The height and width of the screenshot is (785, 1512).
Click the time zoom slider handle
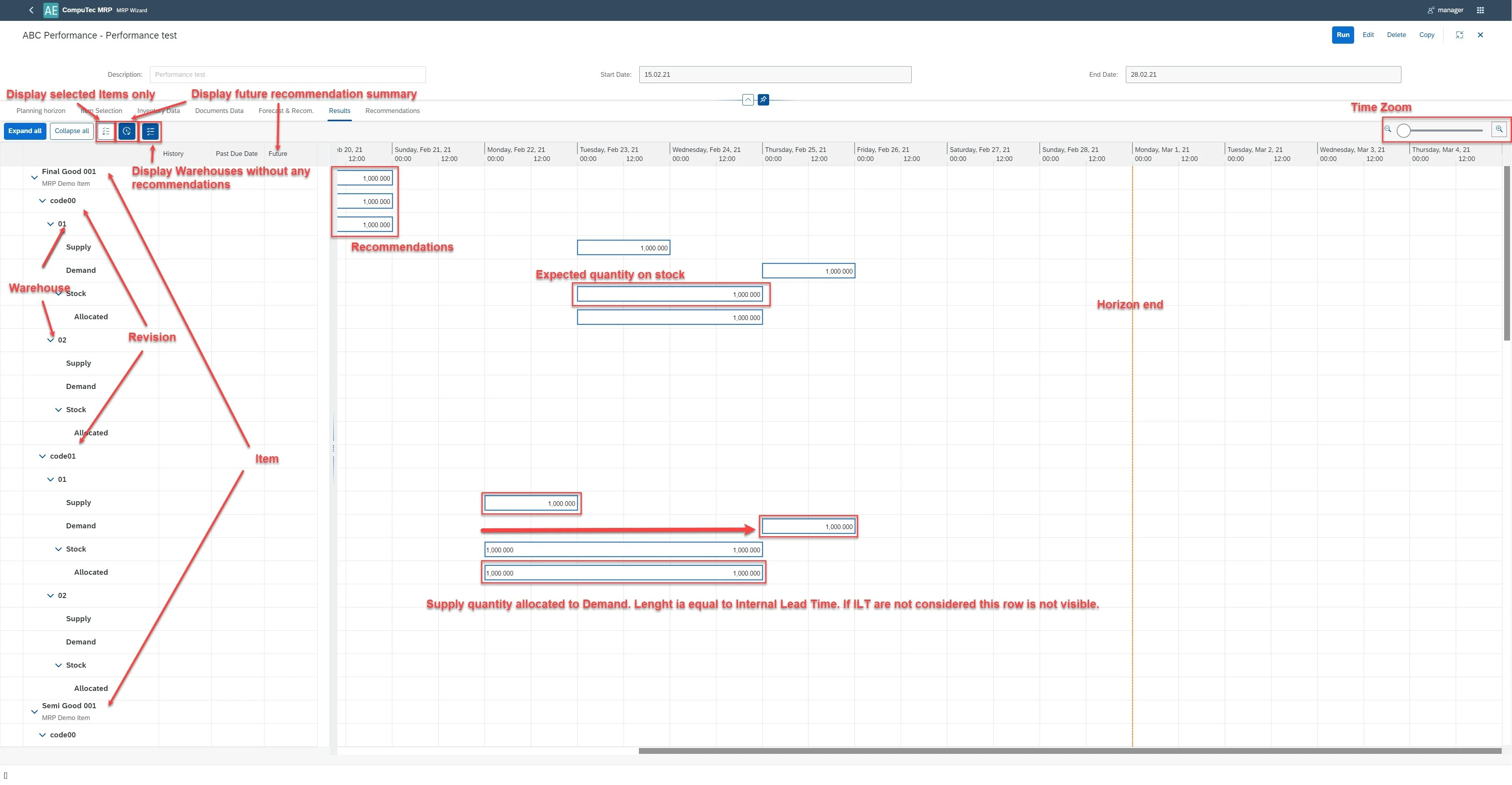coord(1403,130)
